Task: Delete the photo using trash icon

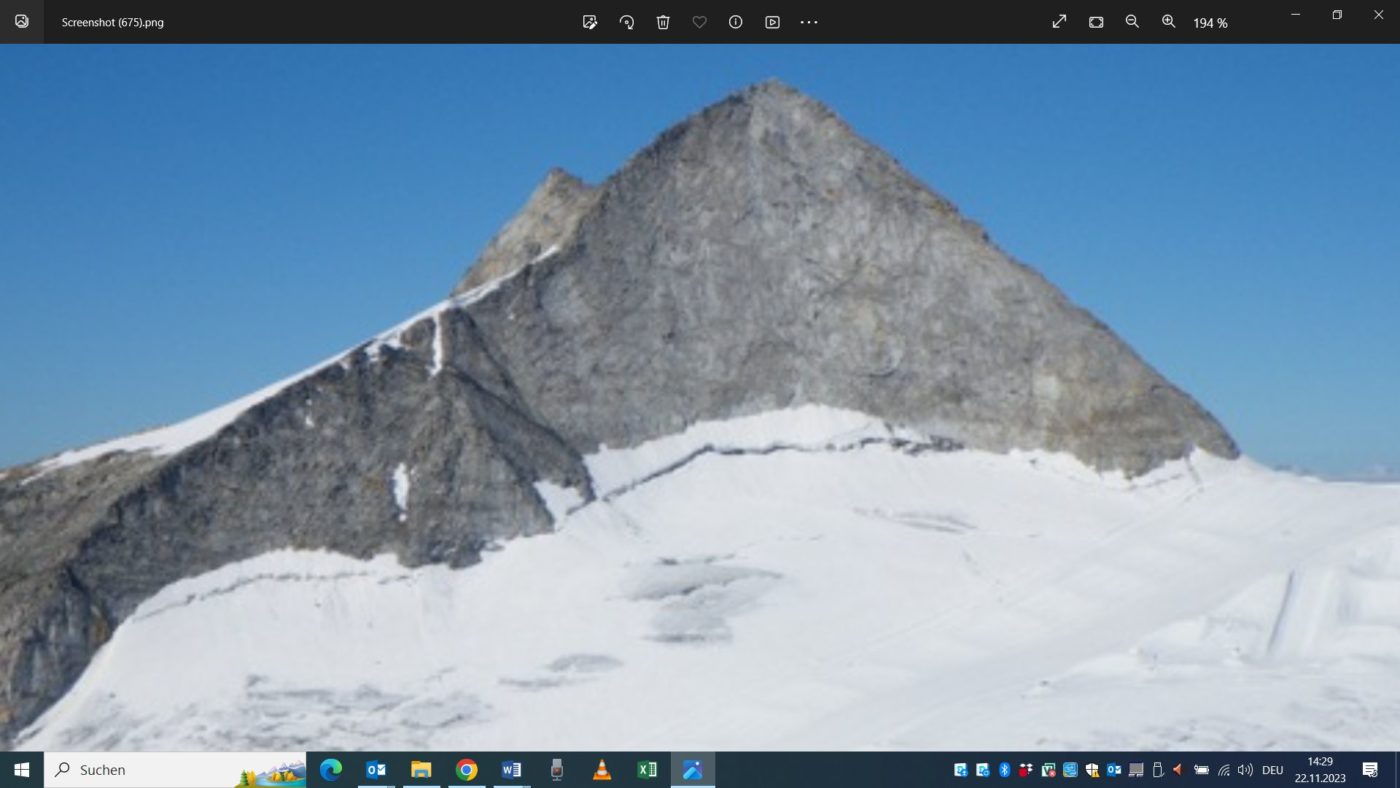Action: (x=663, y=22)
